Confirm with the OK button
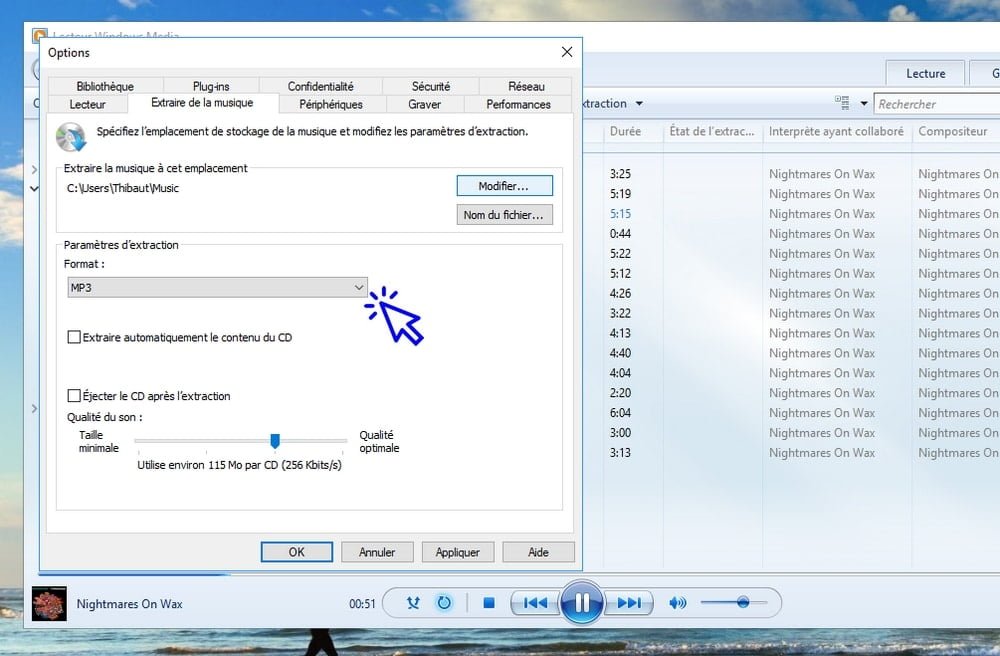The height and width of the screenshot is (656, 1000). [297, 552]
